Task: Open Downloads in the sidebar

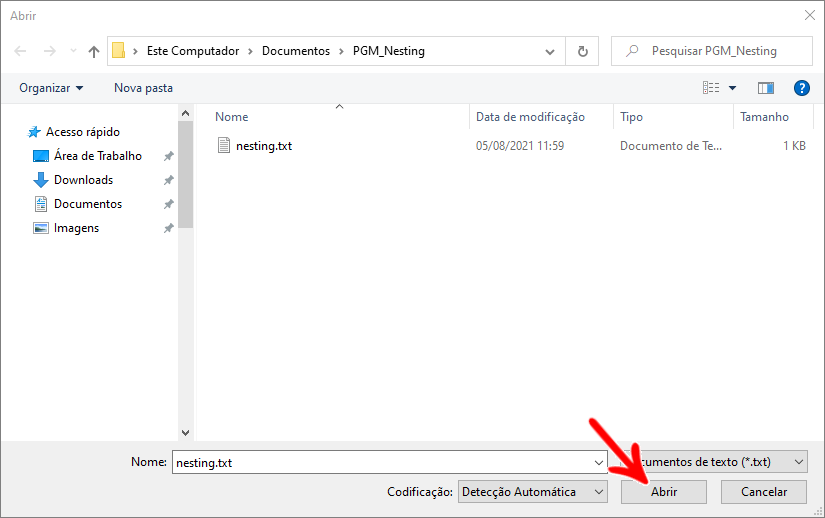Action: 74,180
